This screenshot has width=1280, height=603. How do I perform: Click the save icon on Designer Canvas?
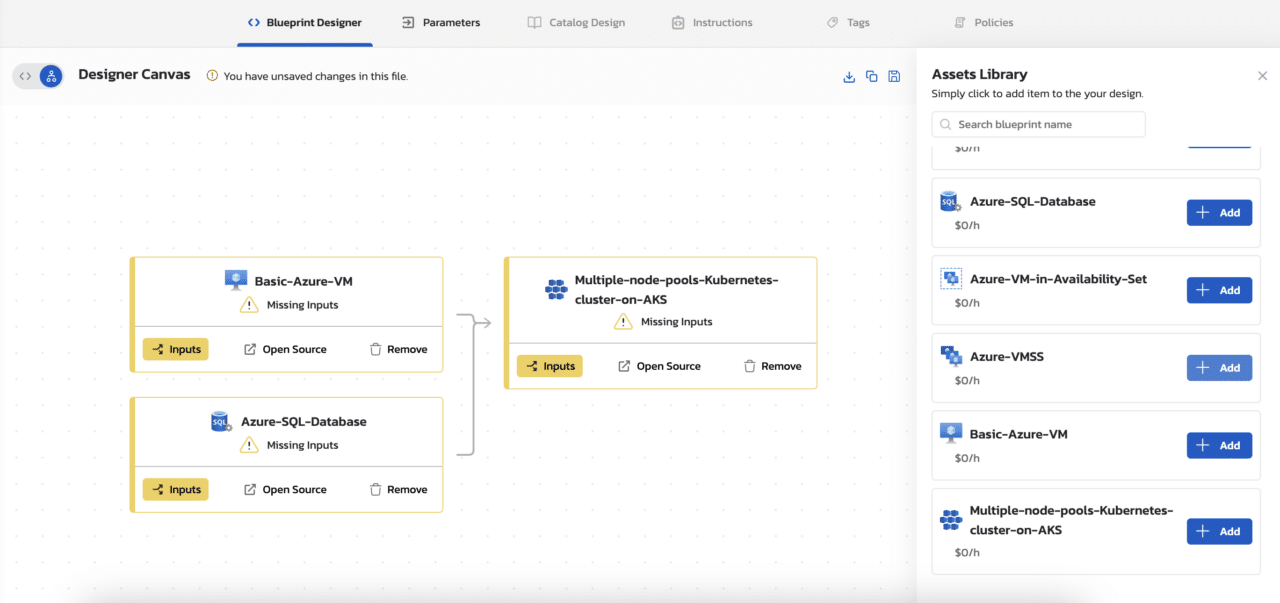[894, 77]
